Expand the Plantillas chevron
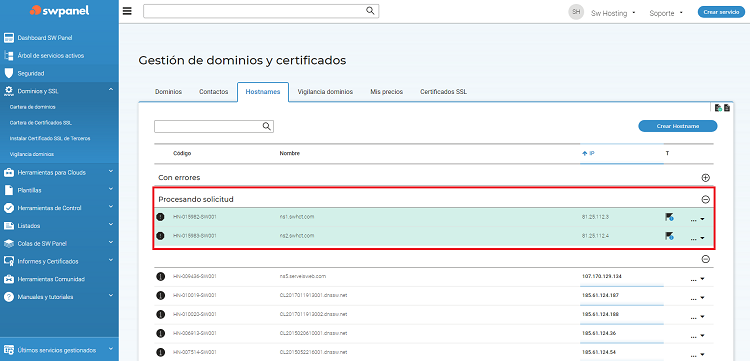 110,189
